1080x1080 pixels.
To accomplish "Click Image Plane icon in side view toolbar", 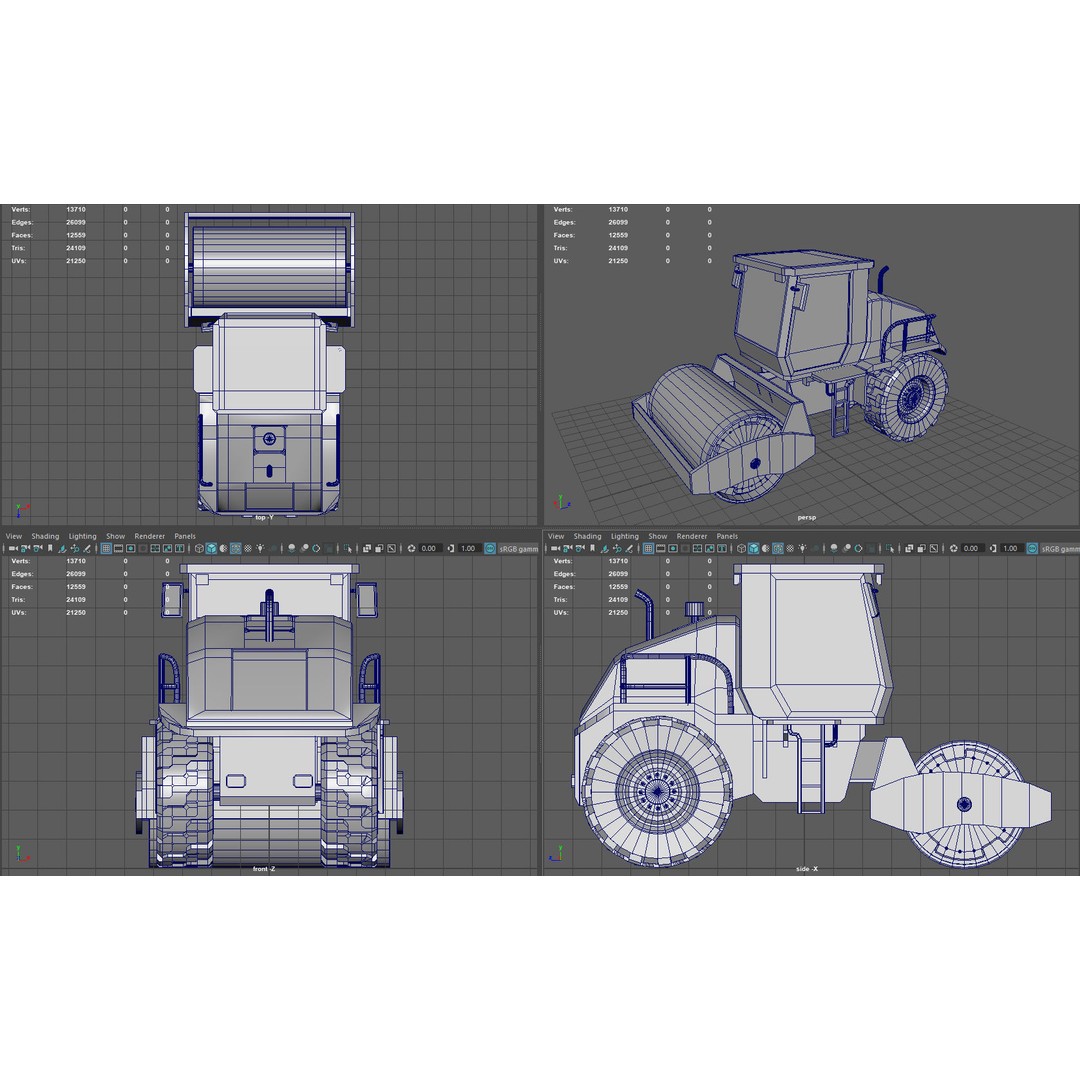I will point(604,548).
